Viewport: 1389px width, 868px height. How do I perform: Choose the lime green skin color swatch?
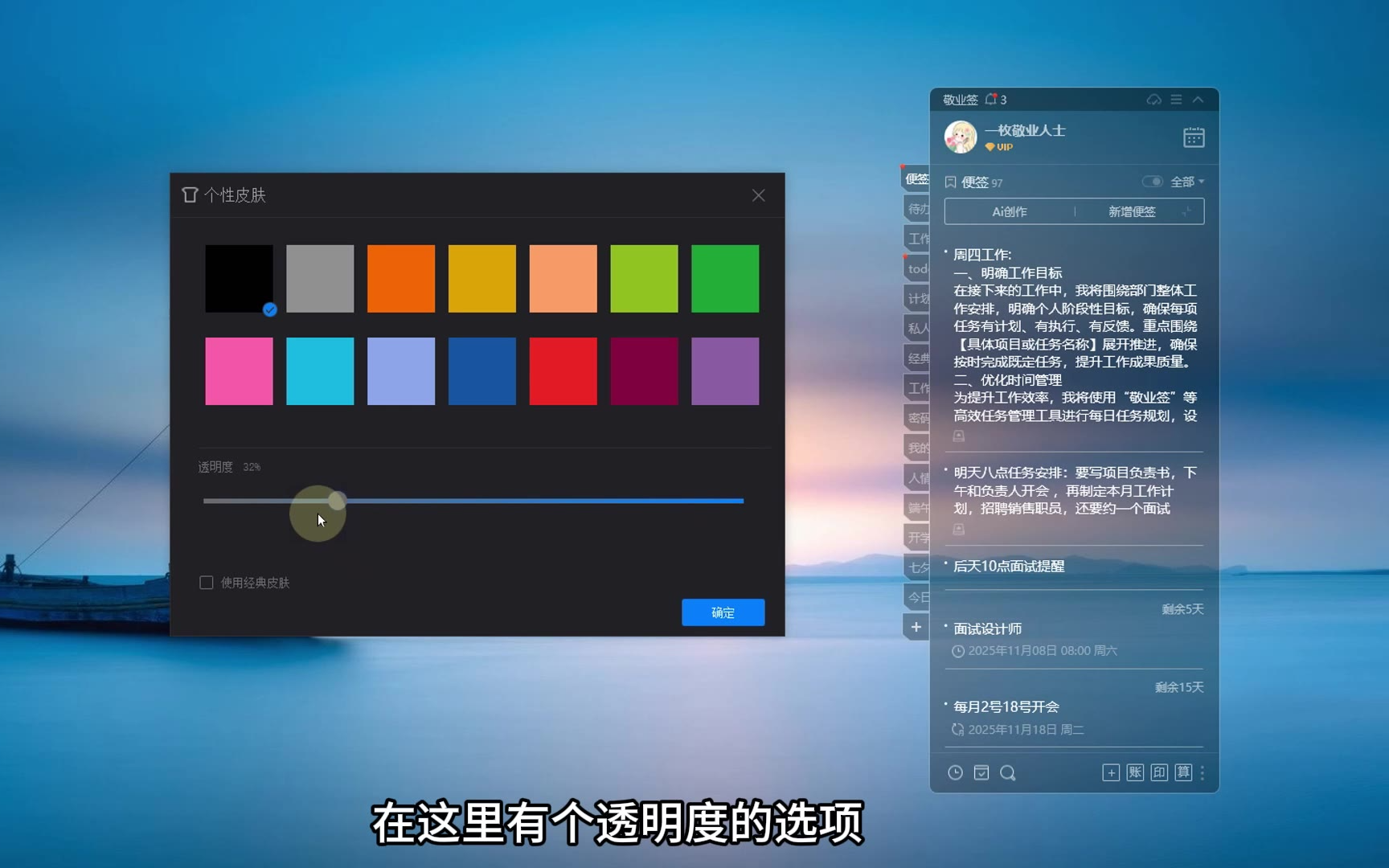pyautogui.click(x=645, y=278)
